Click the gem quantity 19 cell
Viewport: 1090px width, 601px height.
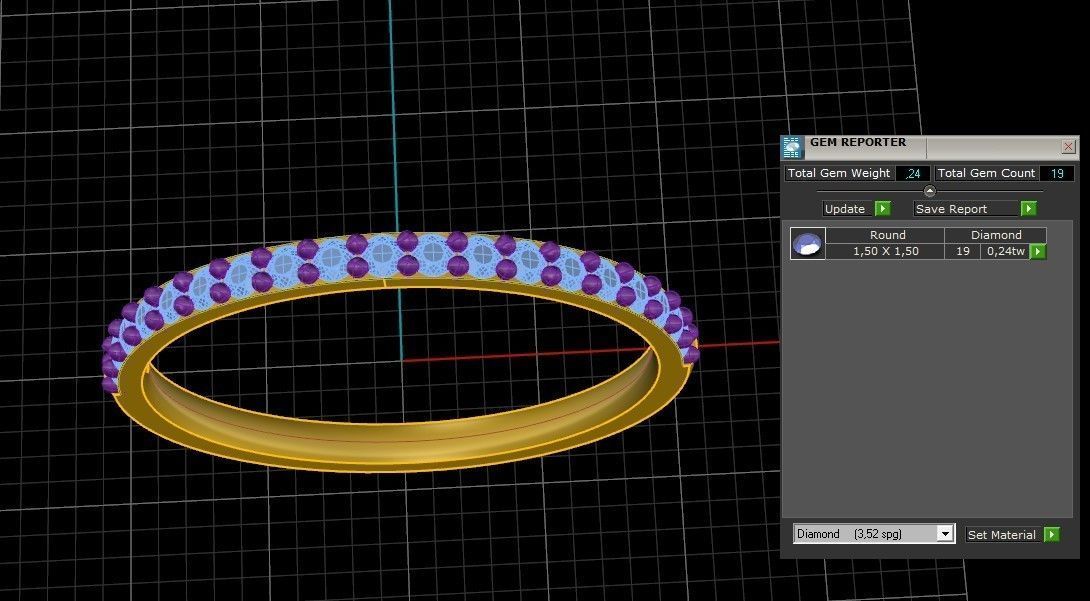(963, 252)
